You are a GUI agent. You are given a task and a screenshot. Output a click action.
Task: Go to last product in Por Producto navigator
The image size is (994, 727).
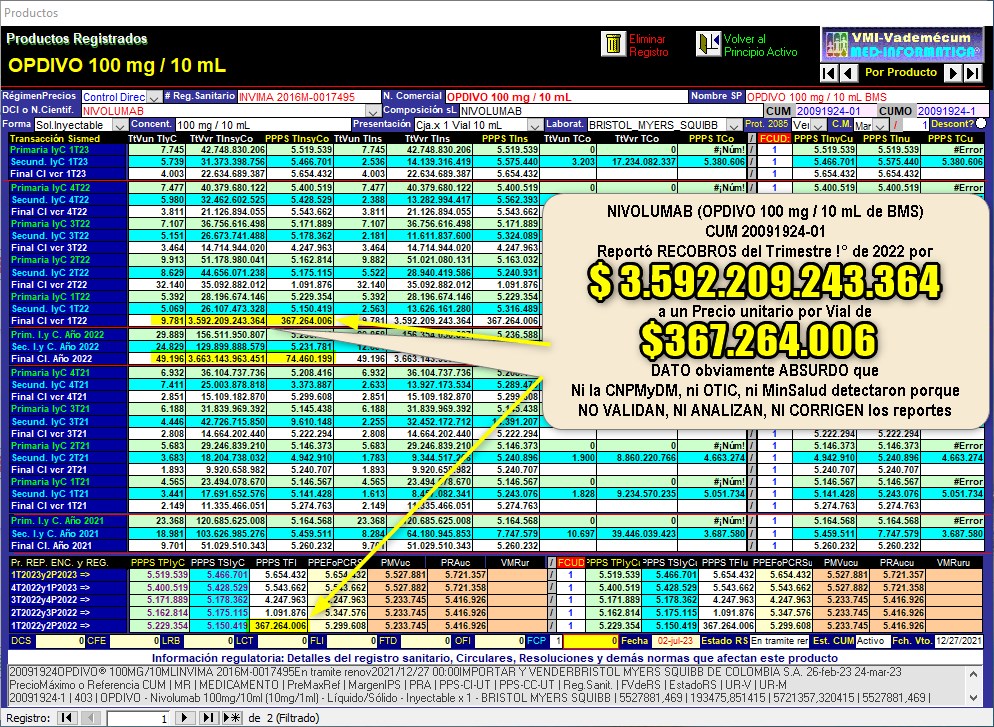[973, 73]
